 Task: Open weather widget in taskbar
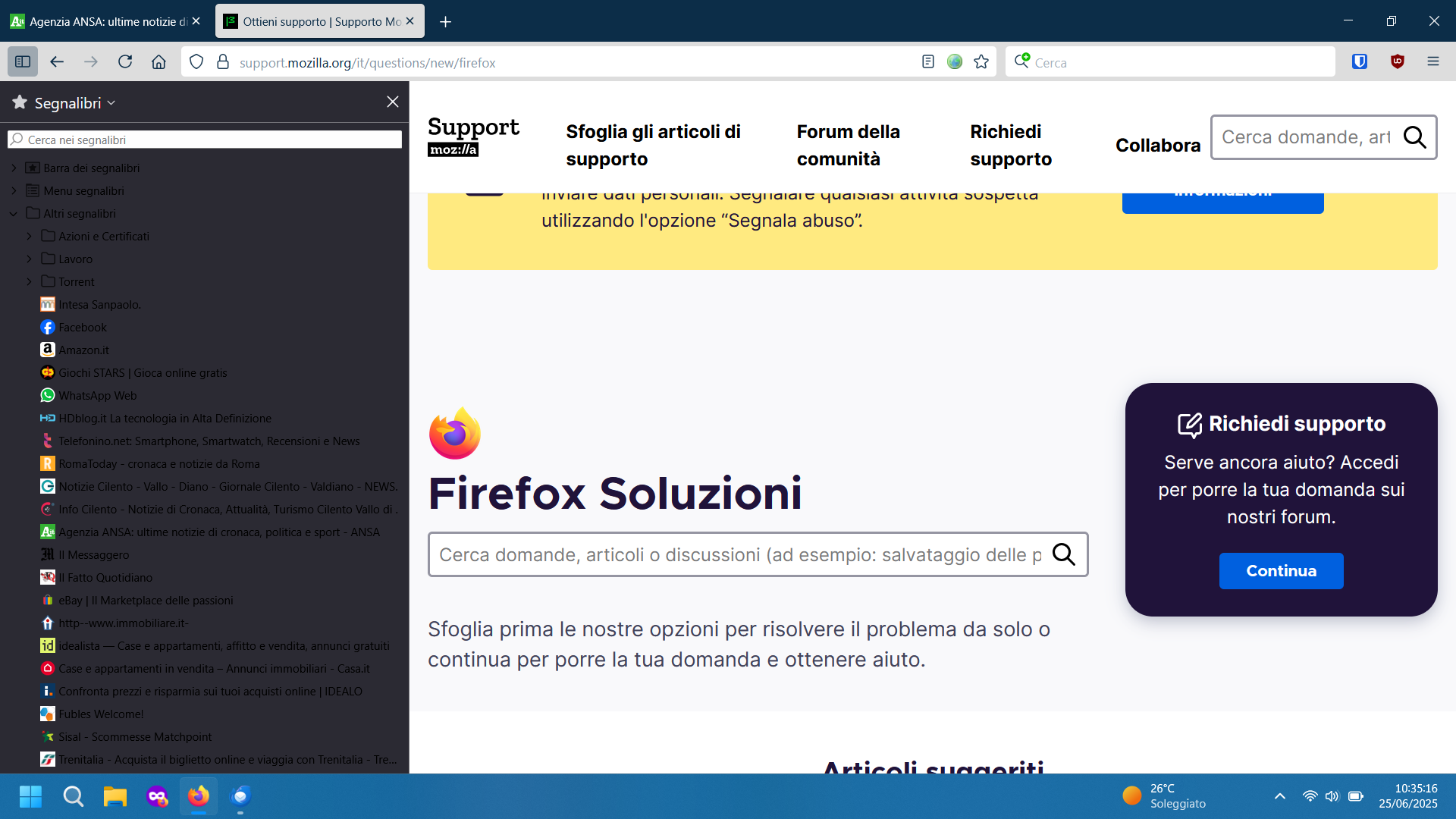pos(1164,796)
